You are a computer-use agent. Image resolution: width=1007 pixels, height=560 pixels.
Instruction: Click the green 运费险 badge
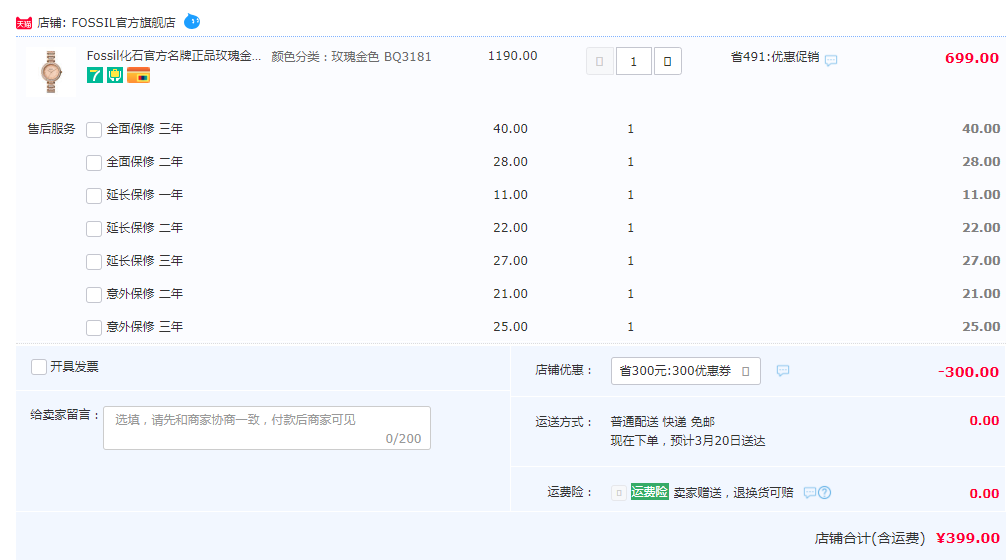(649, 492)
